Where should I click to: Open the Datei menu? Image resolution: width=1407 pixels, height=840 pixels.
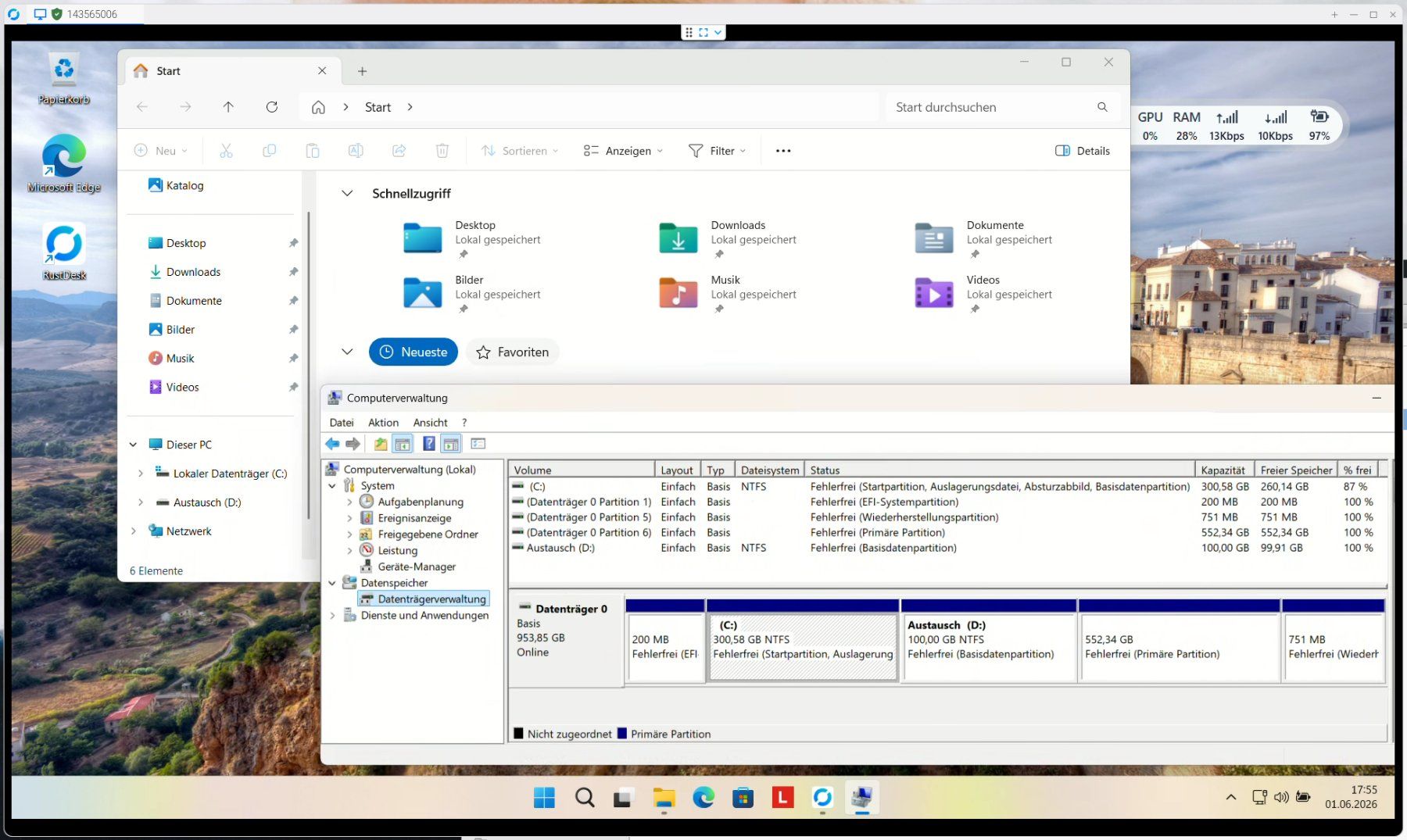[342, 423]
